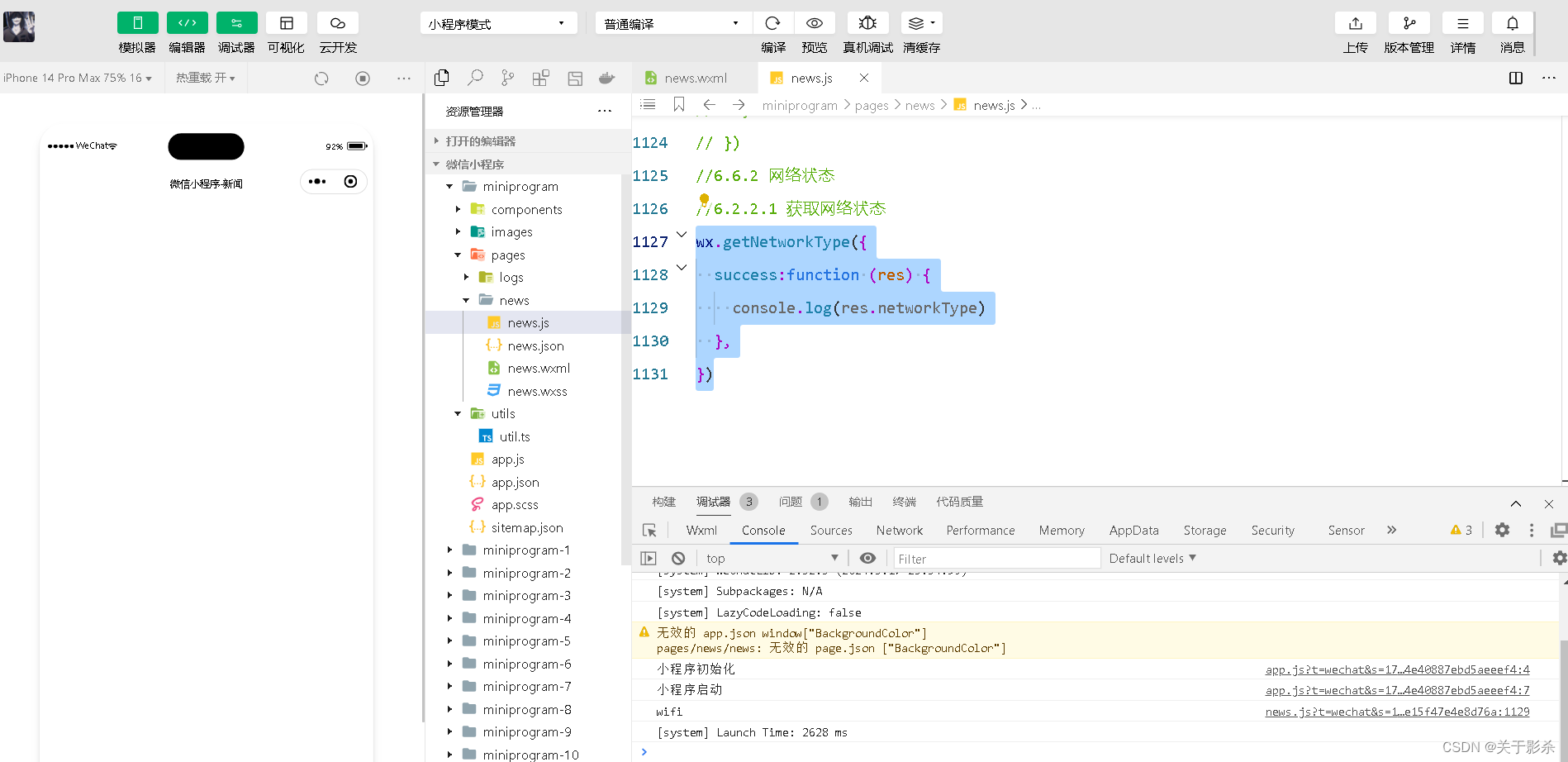Open the top context dropdown
The image size is (1568, 762).
tap(772, 559)
